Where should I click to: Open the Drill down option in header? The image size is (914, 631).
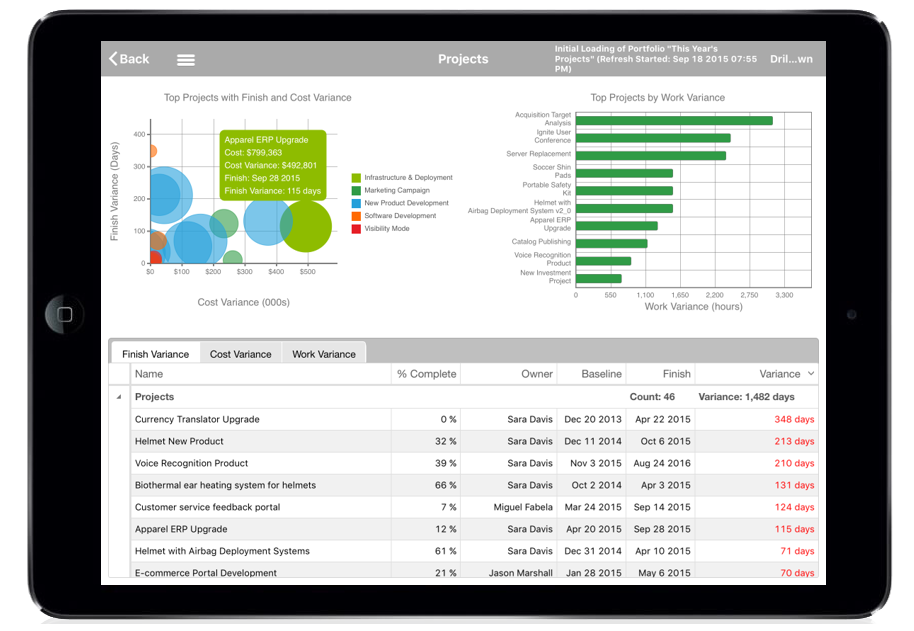point(790,59)
